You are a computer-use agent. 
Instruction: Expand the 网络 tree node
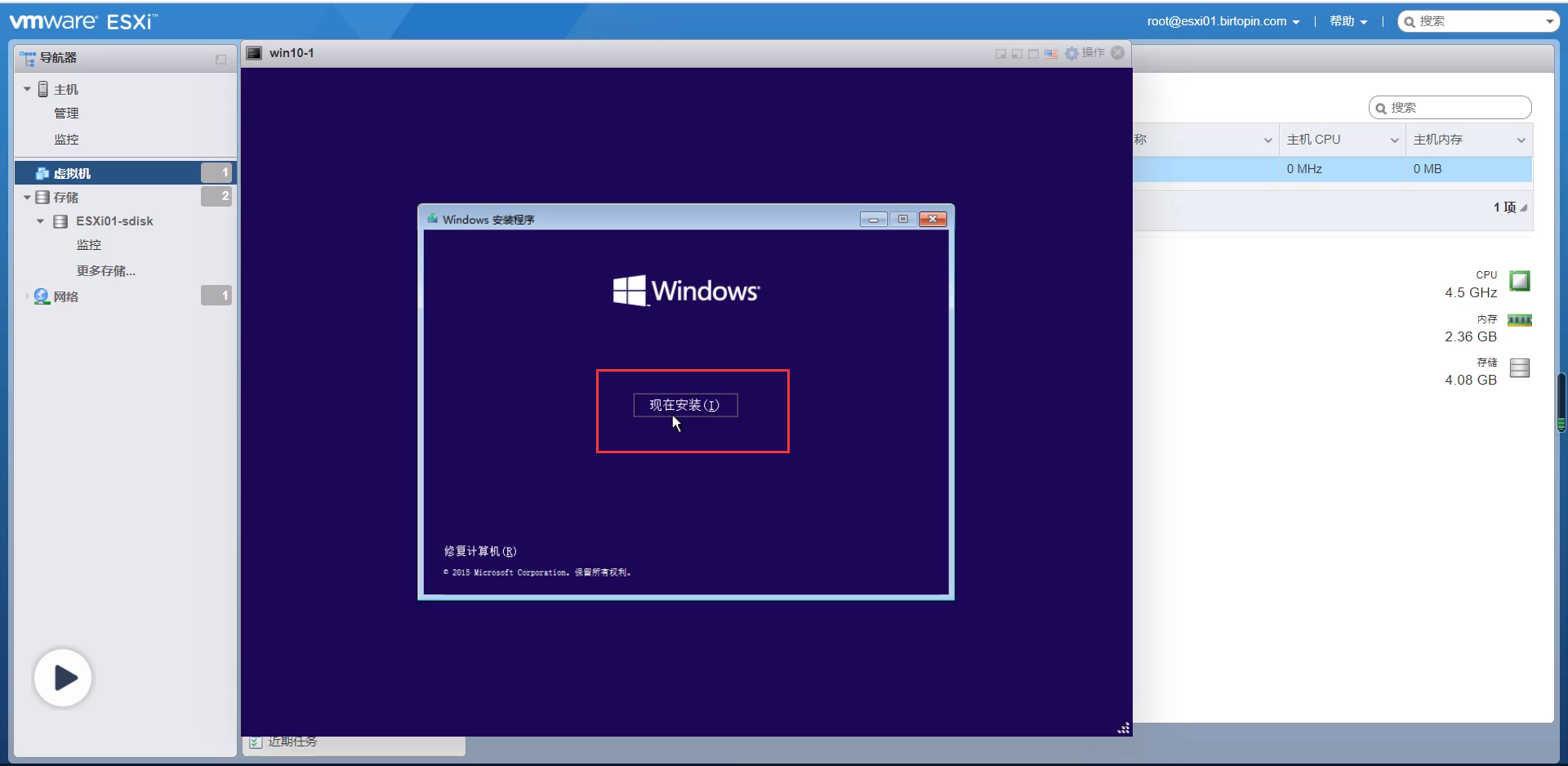click(27, 296)
